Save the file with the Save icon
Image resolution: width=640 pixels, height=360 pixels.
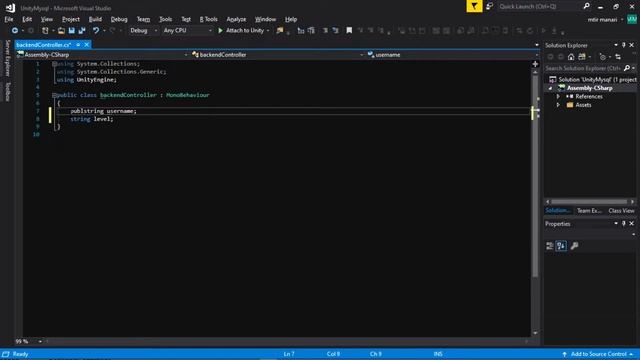tap(71, 31)
